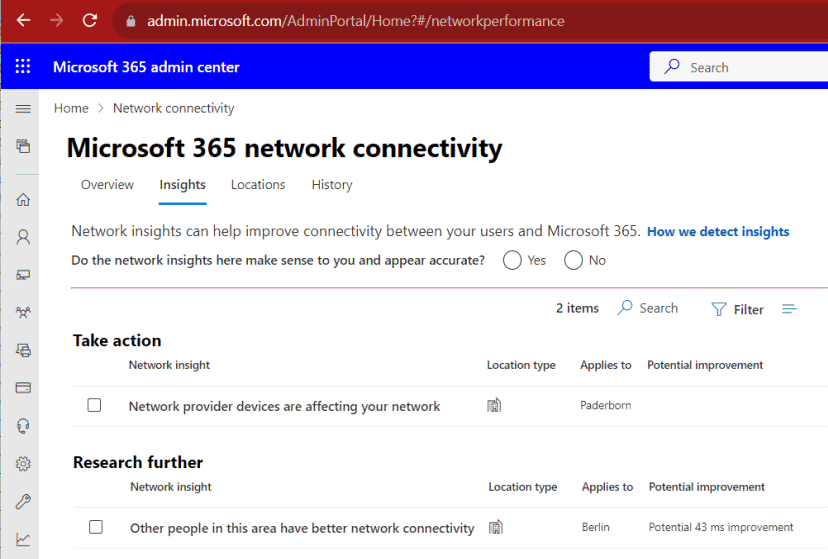Collapse the navigation menu hamburger icon

pyautogui.click(x=23, y=109)
